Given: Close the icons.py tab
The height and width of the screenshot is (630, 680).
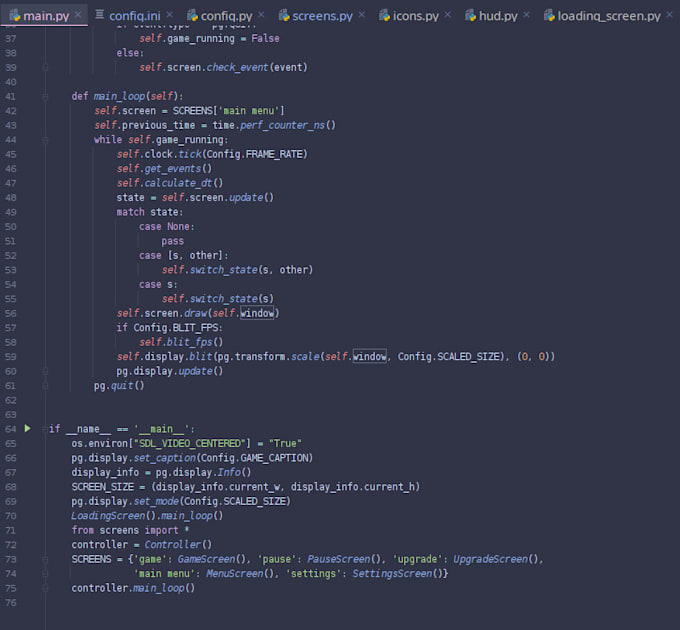Looking at the screenshot, I should (448, 15).
